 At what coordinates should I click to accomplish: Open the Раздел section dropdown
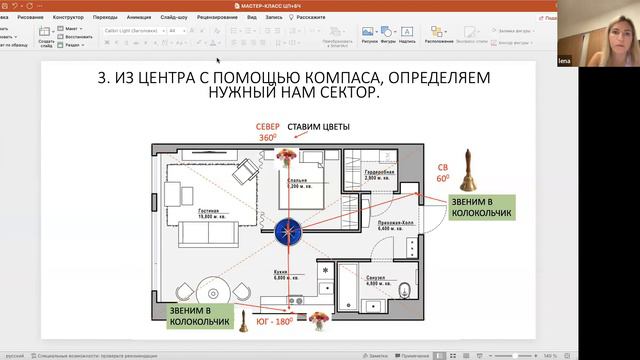pos(71,45)
